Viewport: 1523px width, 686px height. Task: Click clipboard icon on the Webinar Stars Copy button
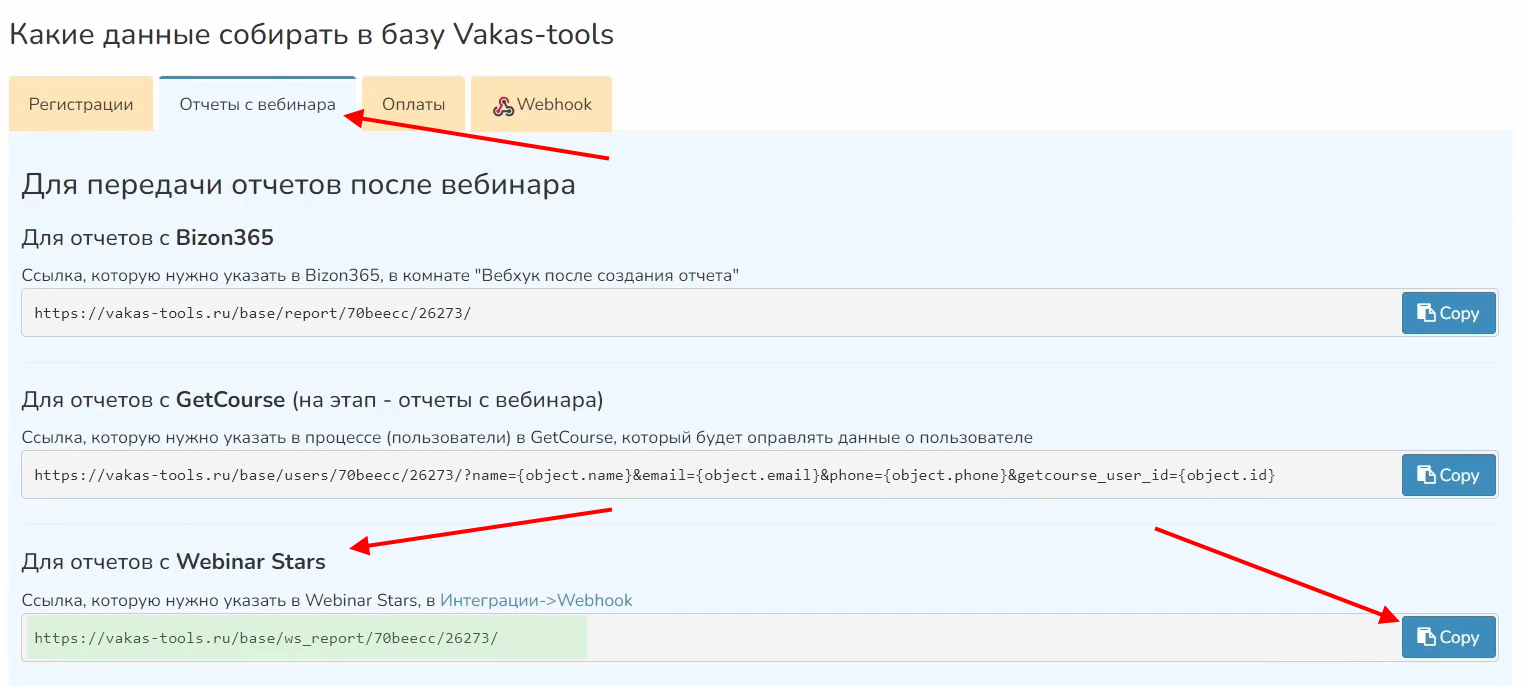[1426, 637]
